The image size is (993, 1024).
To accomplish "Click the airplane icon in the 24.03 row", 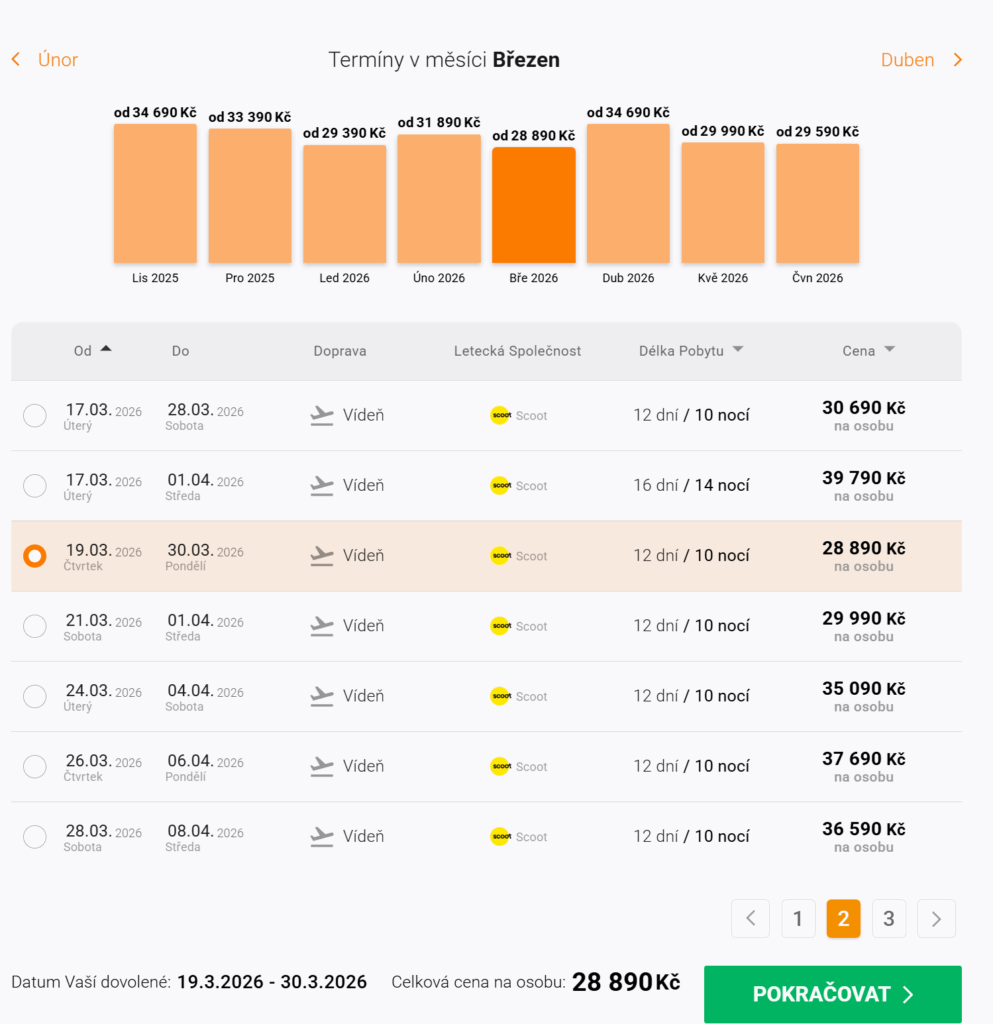I will point(322,696).
